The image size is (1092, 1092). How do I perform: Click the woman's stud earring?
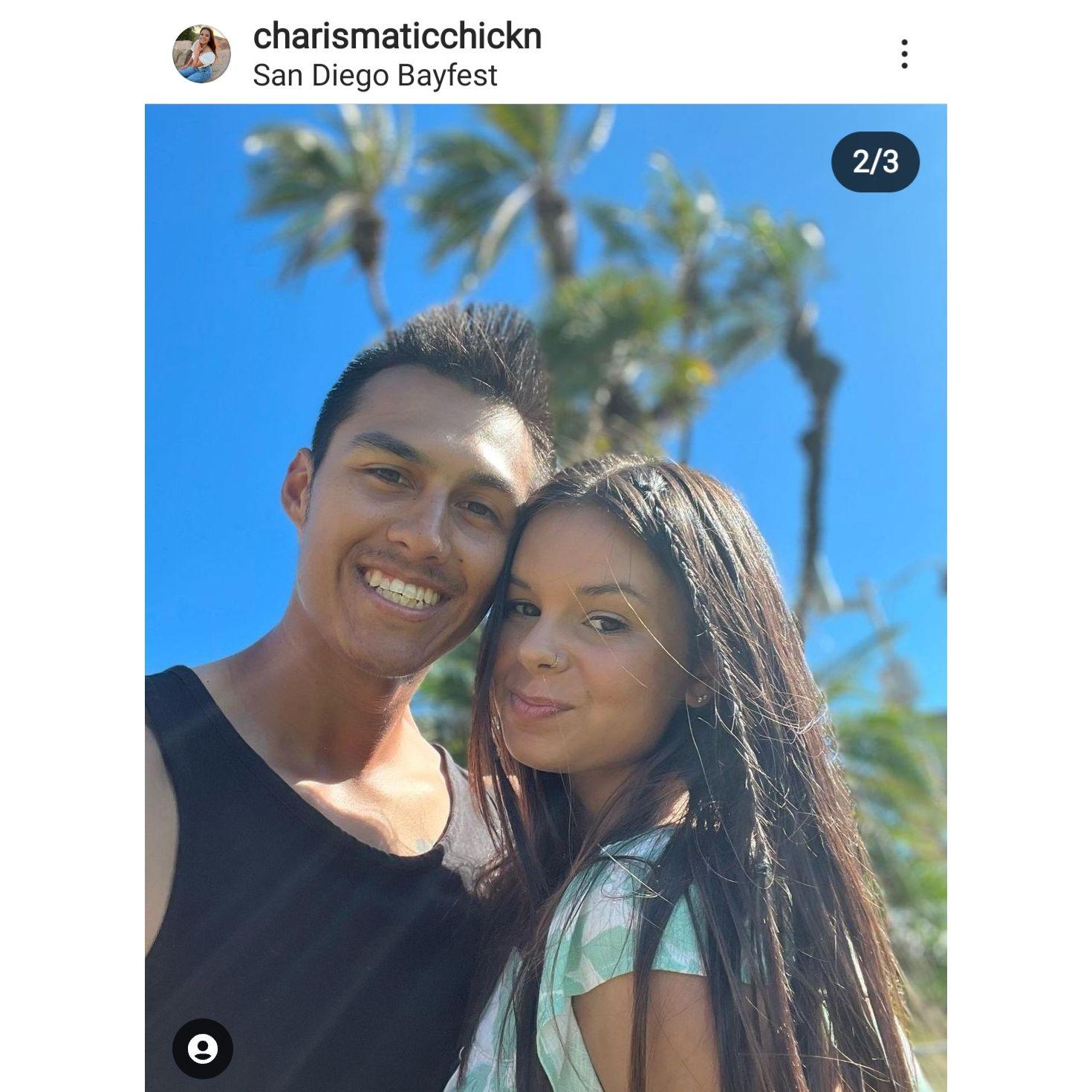pos(701,699)
